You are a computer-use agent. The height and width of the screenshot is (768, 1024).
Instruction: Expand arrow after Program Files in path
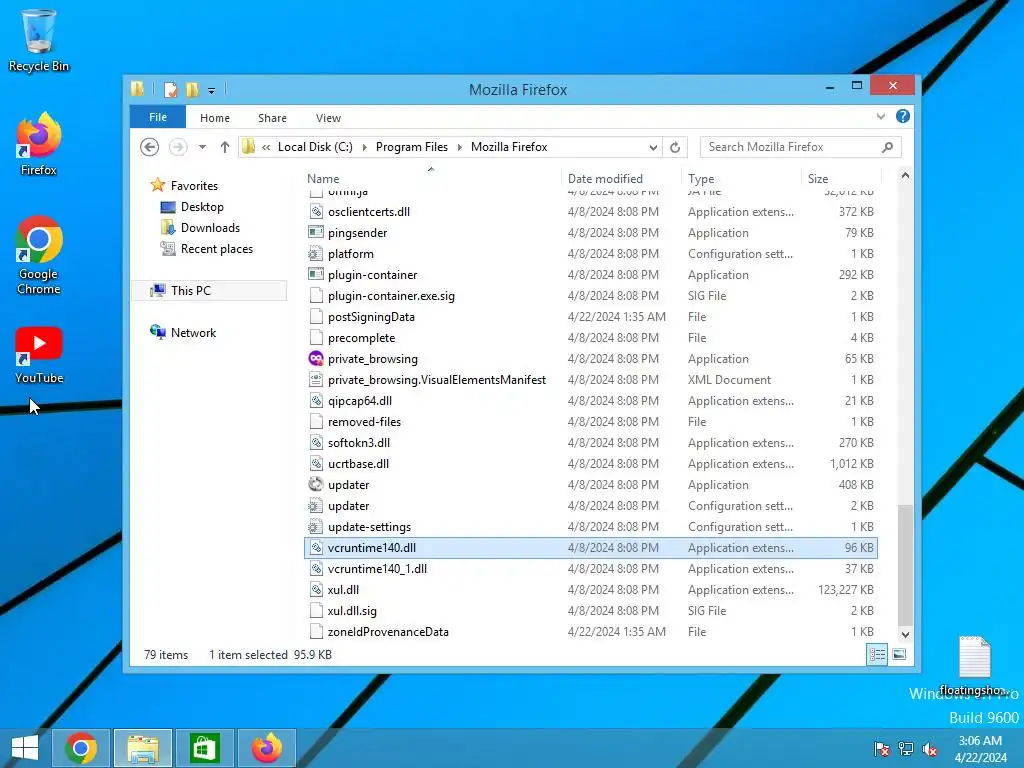pyautogui.click(x=460, y=148)
